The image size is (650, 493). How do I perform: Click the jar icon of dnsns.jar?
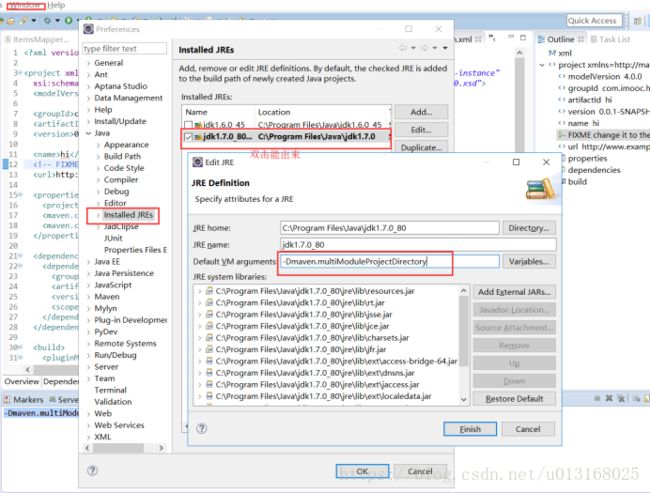(209, 372)
